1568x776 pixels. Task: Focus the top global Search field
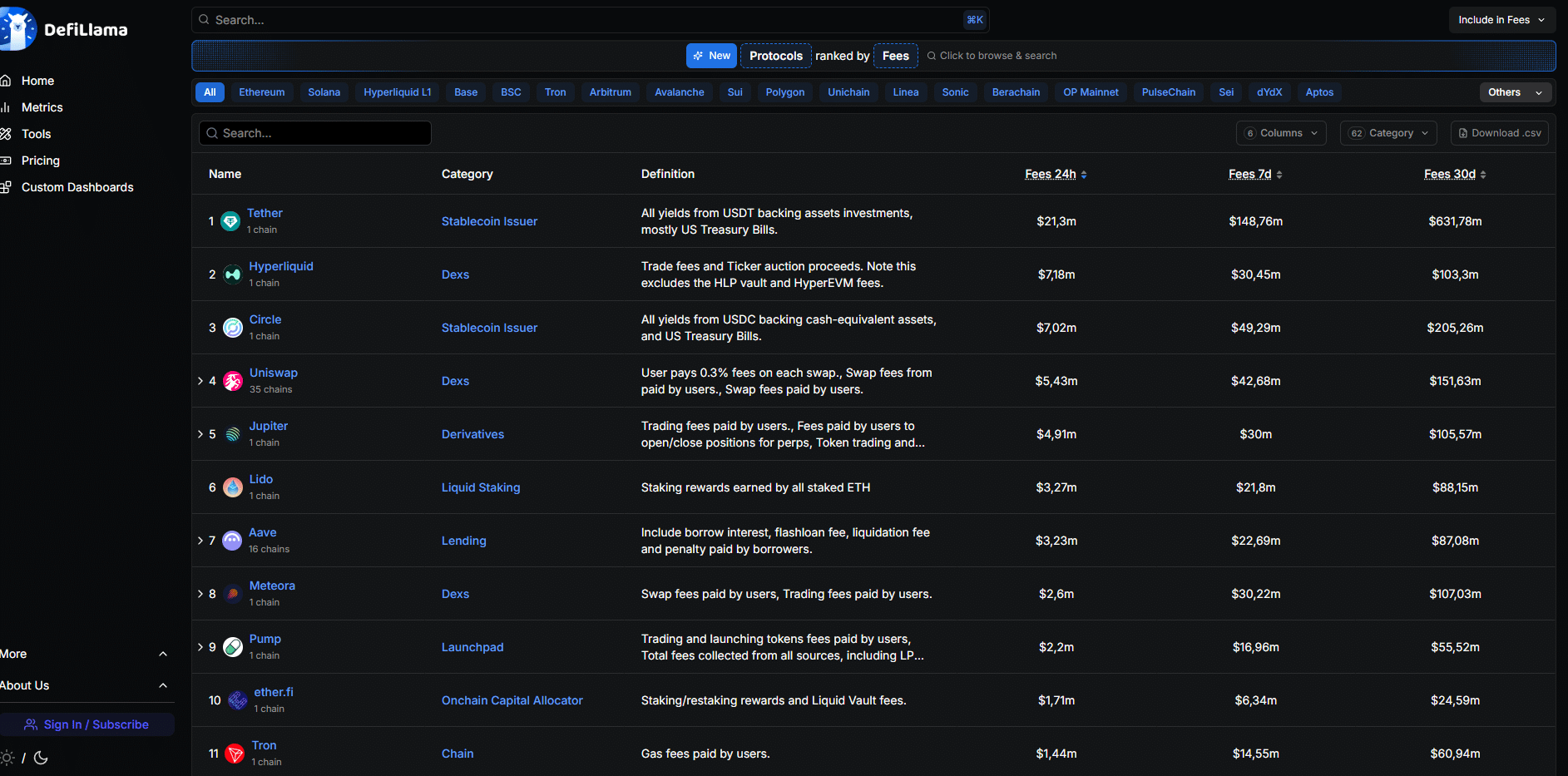(591, 20)
